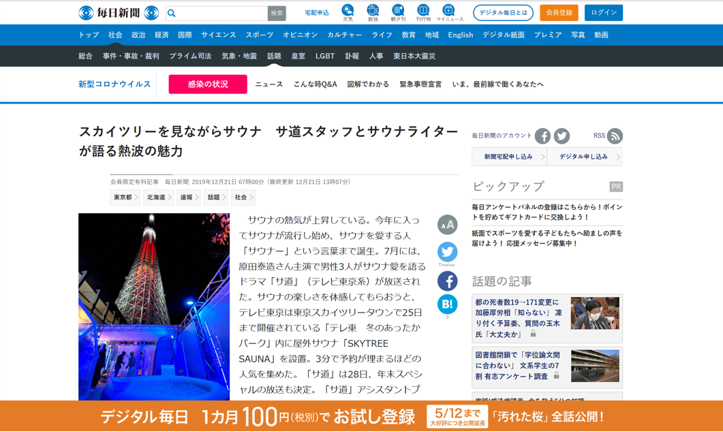The width and height of the screenshot is (723, 432).
Task: Select the プライム司法 submenu tab
Action: pos(190,56)
